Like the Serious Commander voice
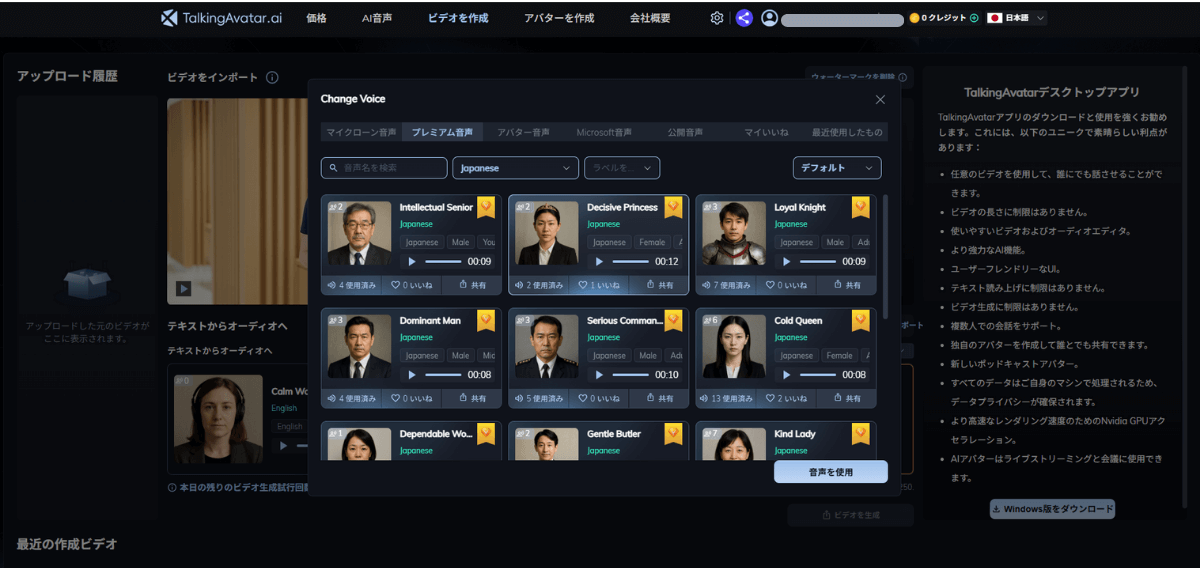The width and height of the screenshot is (1200, 568). pos(603,398)
